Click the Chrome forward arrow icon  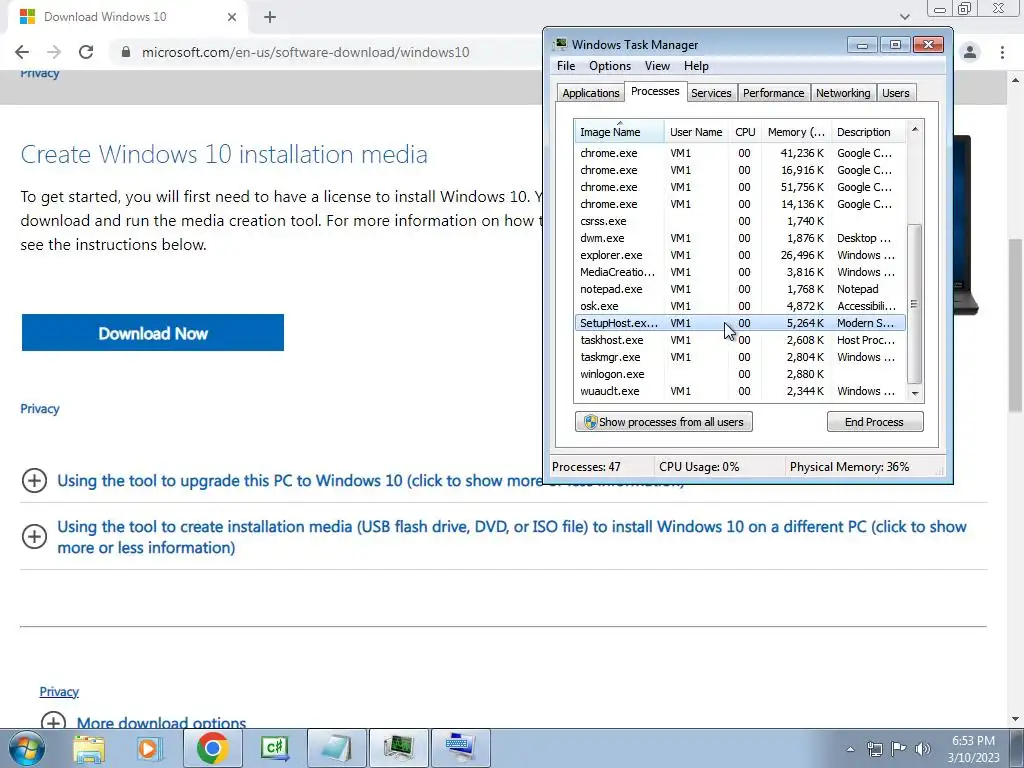(54, 52)
